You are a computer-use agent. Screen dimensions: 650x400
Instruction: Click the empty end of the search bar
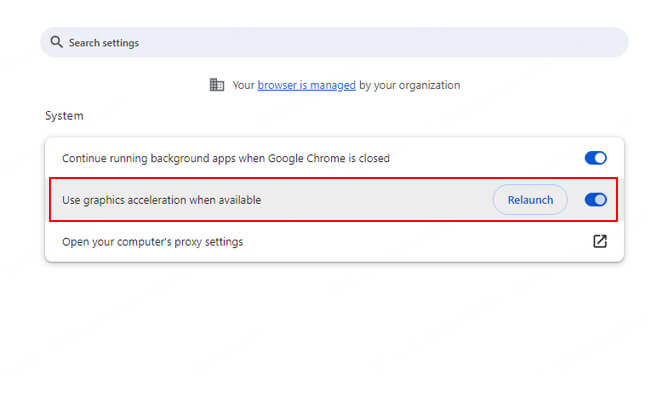[560, 43]
